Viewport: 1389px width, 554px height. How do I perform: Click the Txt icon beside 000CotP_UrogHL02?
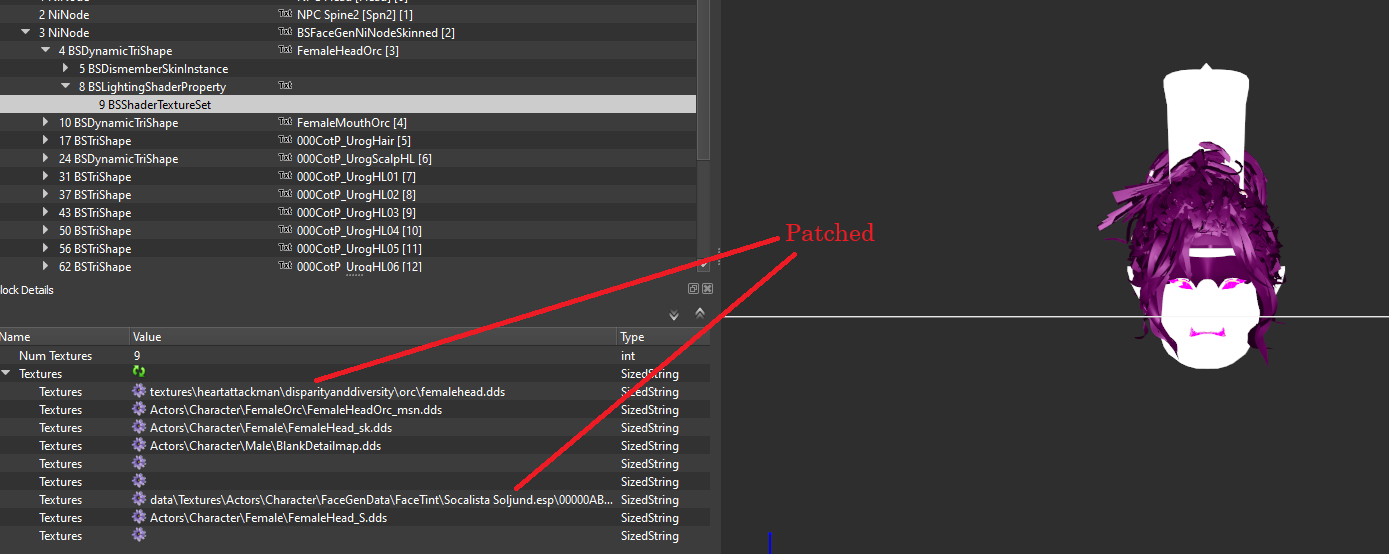[285, 195]
